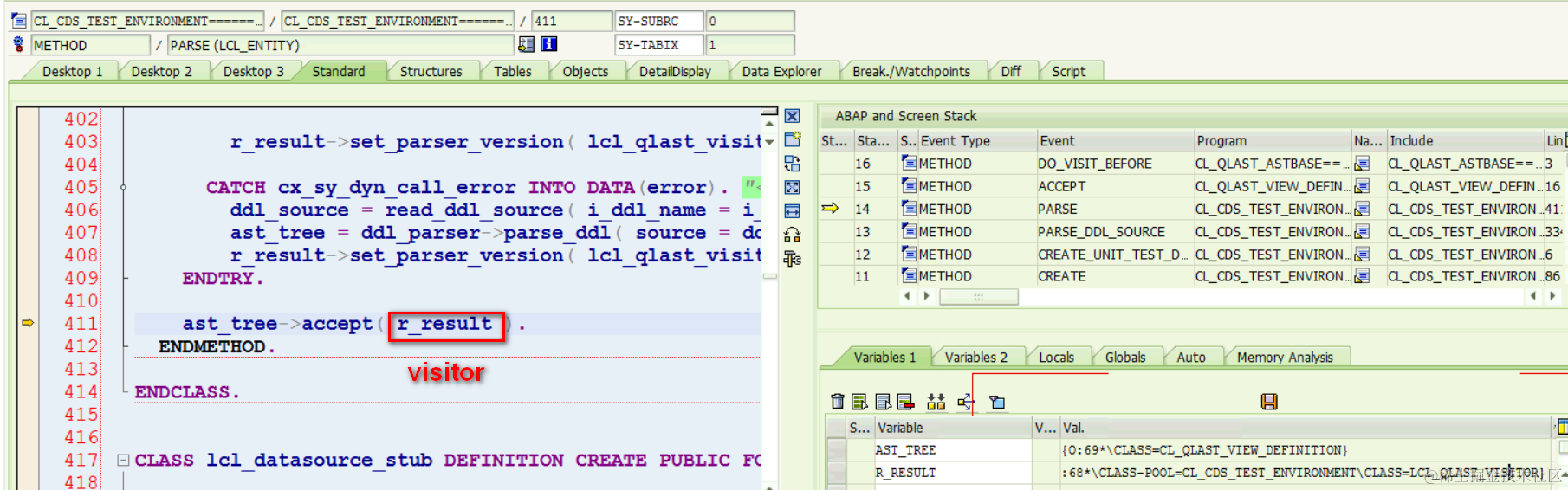
Task: Click the navigation icon in PARSE program column
Action: tap(1362, 209)
